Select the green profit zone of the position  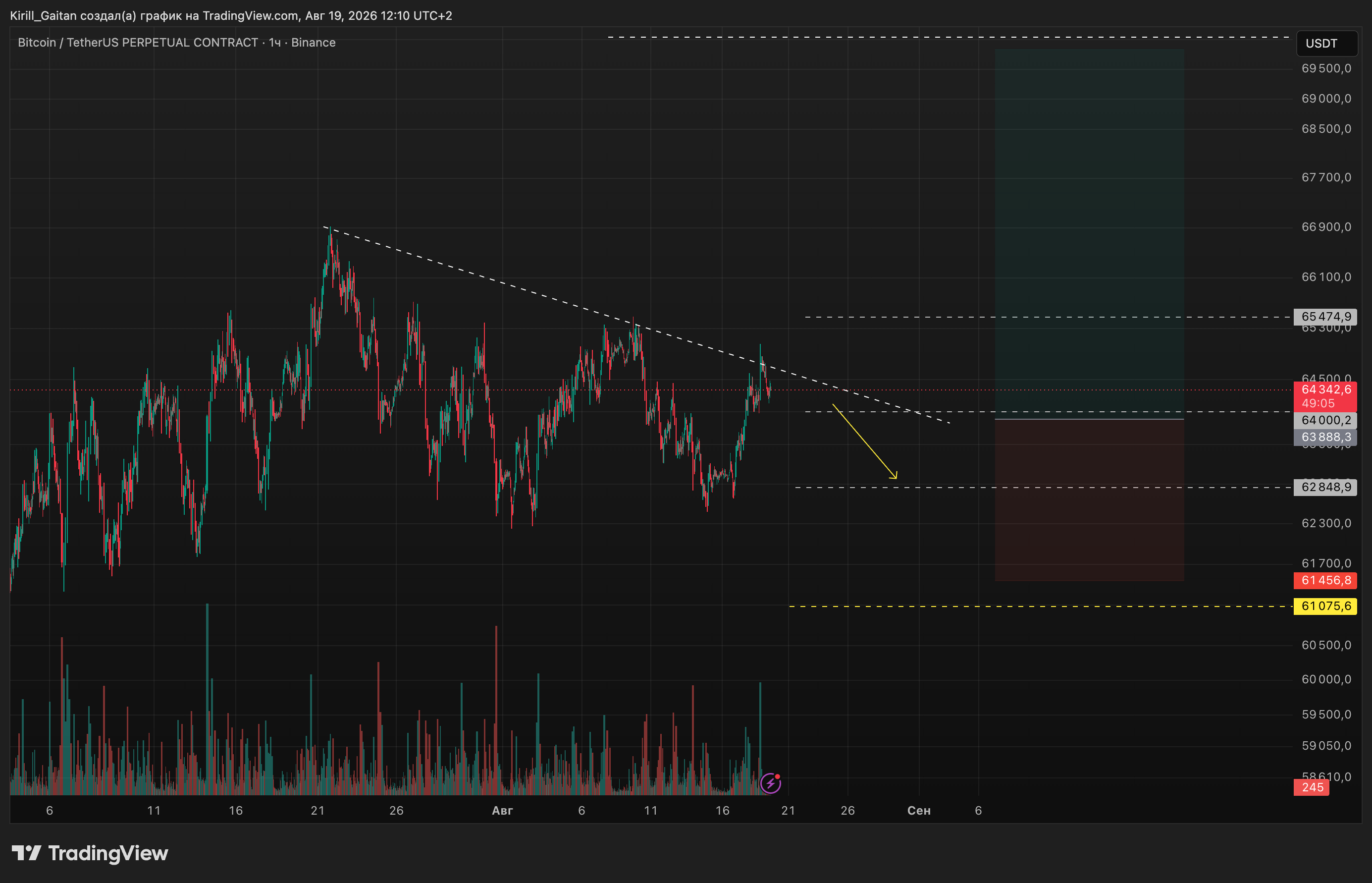(x=1090, y=234)
